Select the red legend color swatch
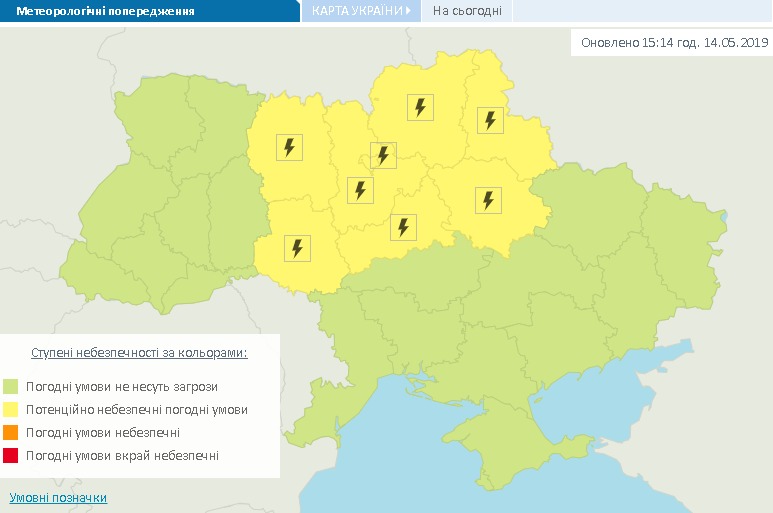 pos(11,456)
